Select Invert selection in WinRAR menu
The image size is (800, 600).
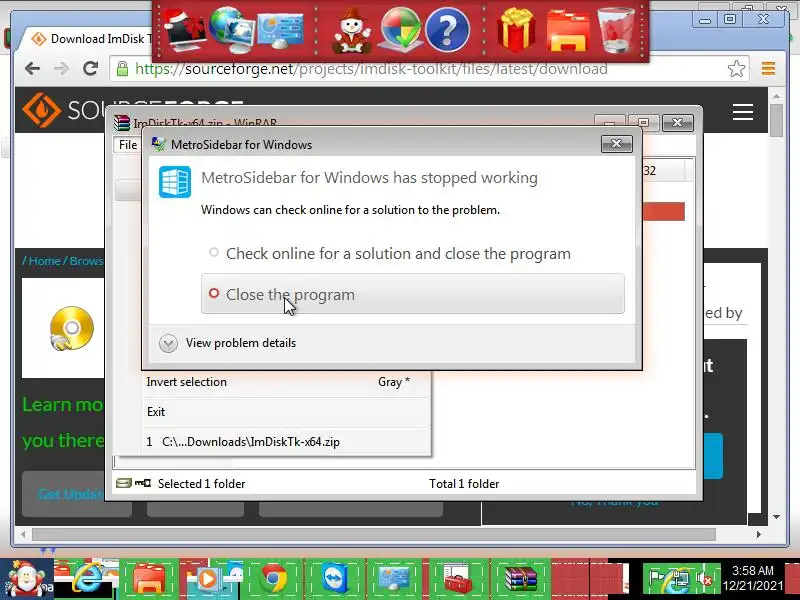pyautogui.click(x=286, y=382)
